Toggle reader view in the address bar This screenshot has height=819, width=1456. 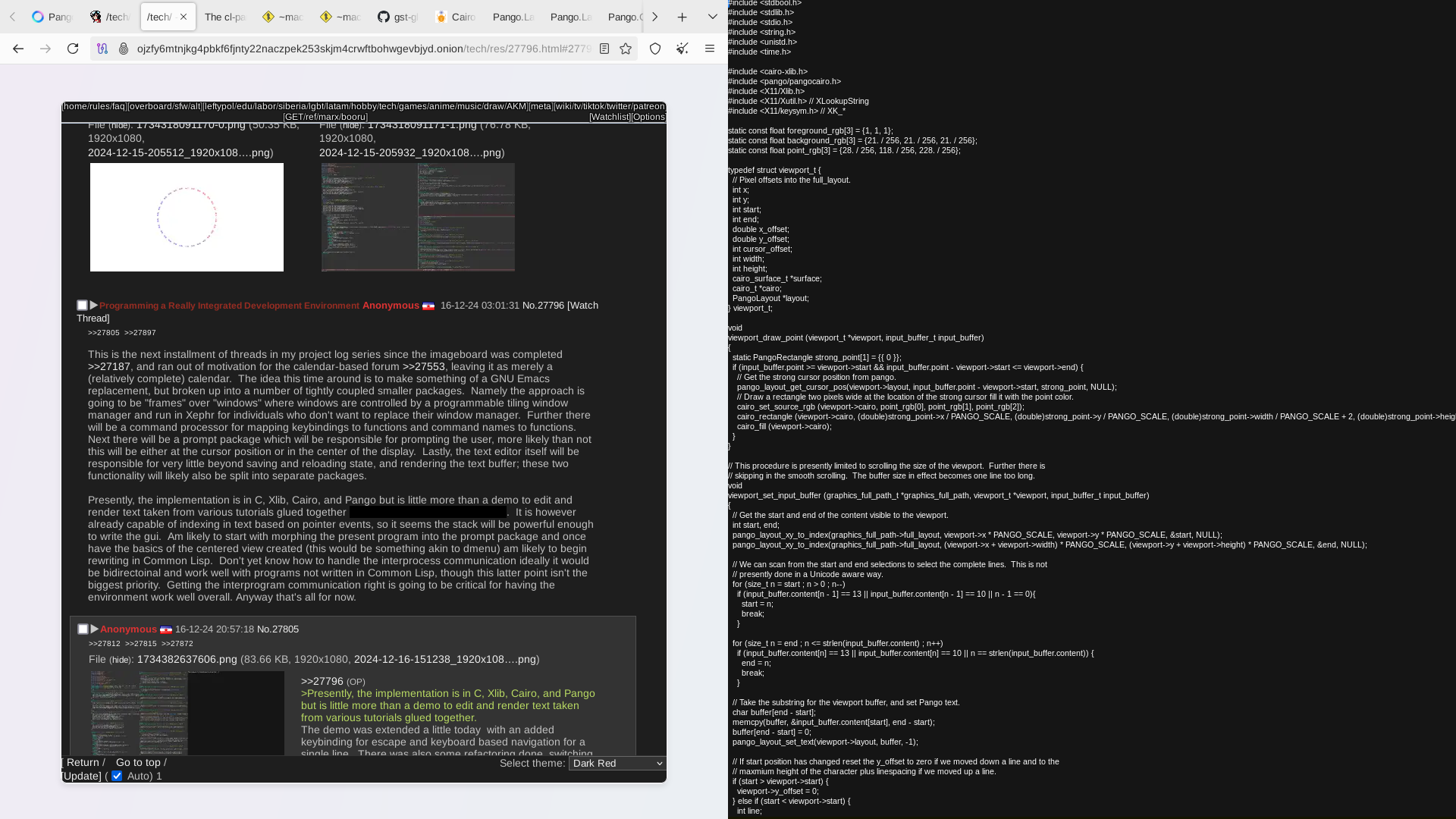coord(604,49)
